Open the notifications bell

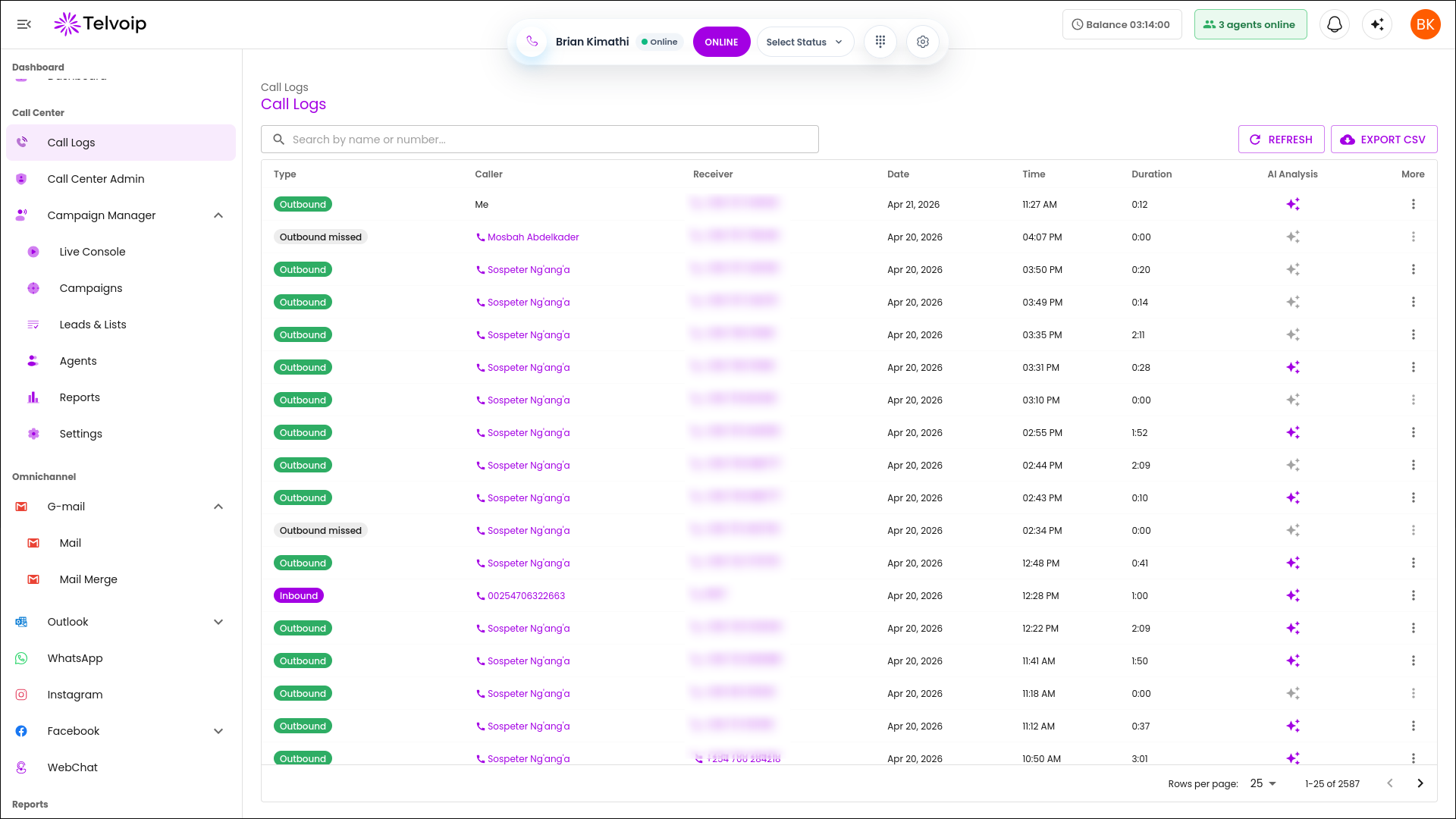click(1334, 24)
